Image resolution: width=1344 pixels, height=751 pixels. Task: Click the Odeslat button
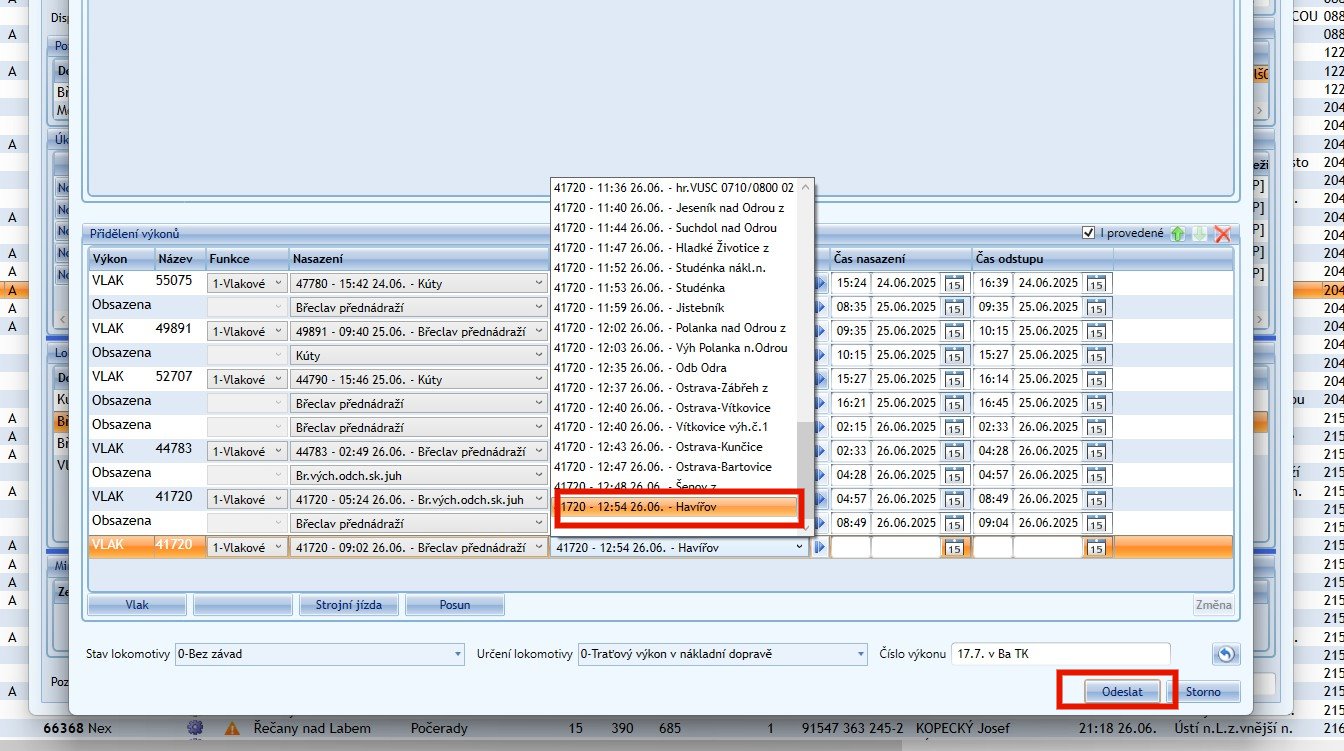tap(1121, 692)
